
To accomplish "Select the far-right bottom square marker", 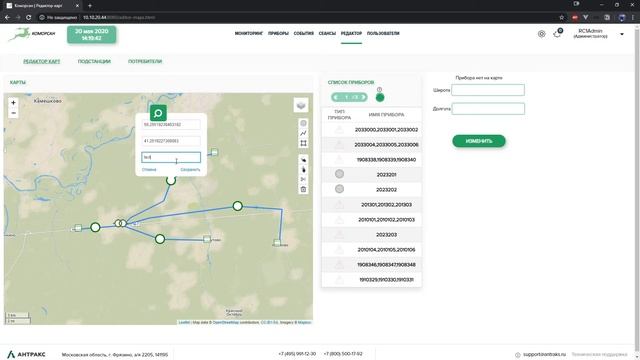I will pyautogui.click(x=277, y=242).
